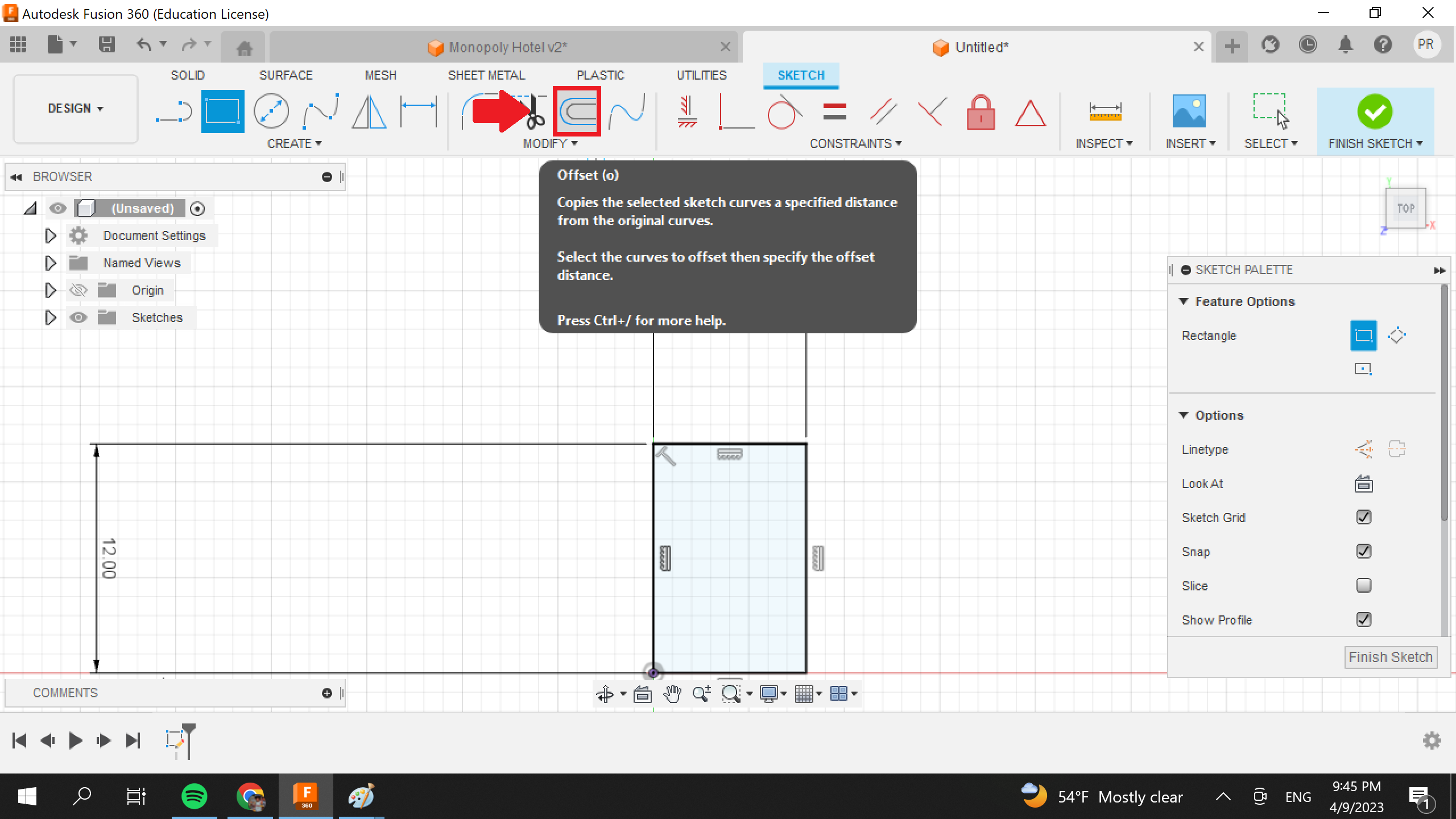Select the 2-Point Rectangle tool
Viewport: 1456px width, 819px height.
point(222,111)
